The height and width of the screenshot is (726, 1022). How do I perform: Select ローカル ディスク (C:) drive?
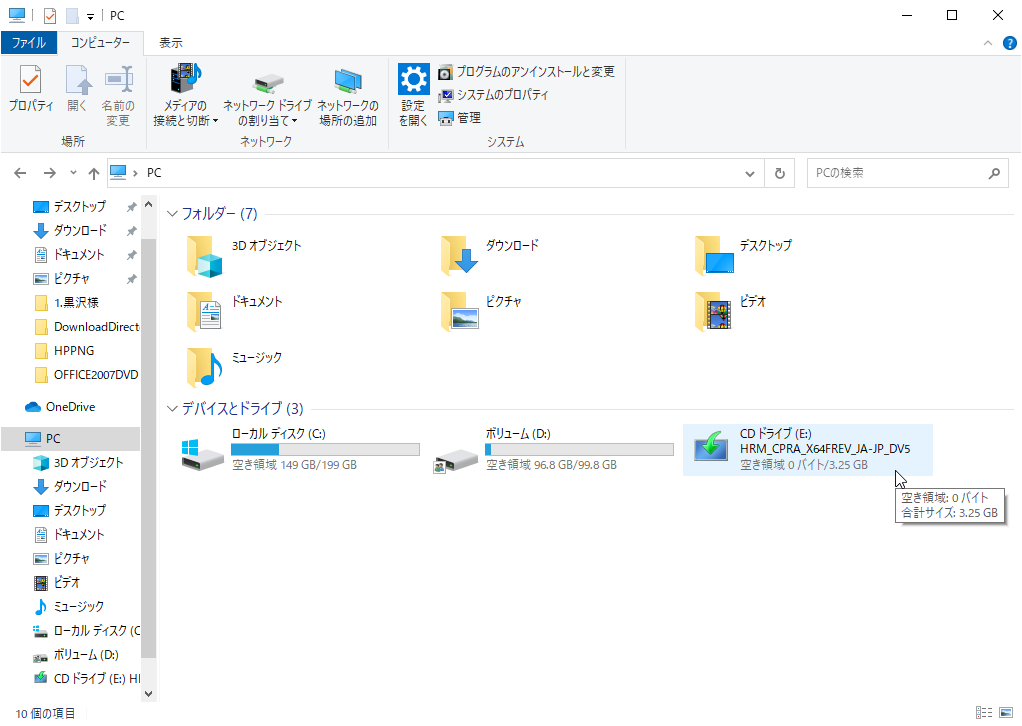click(300, 450)
